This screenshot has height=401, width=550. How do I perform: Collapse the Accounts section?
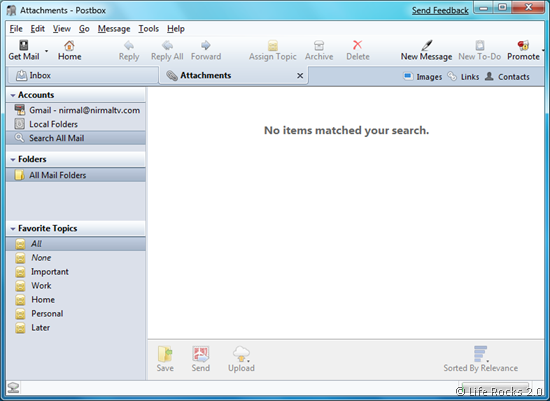point(13,95)
